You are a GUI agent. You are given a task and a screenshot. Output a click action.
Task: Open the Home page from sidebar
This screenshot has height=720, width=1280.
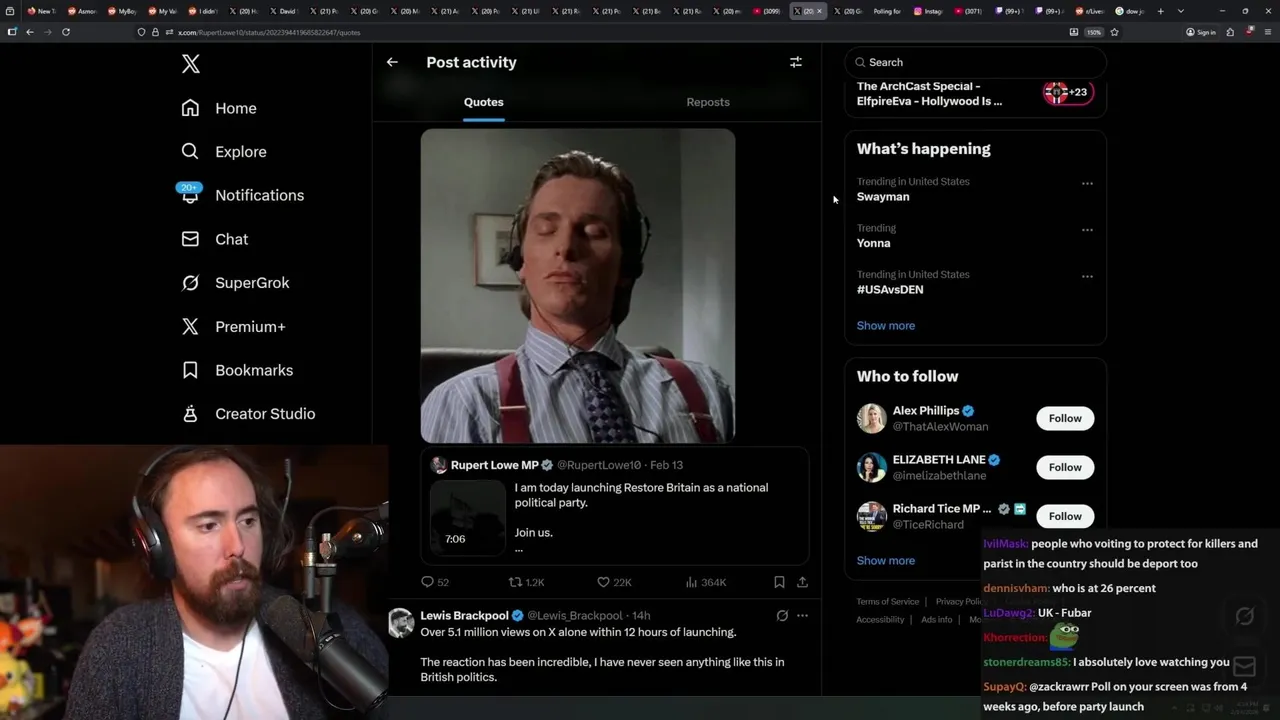219,108
